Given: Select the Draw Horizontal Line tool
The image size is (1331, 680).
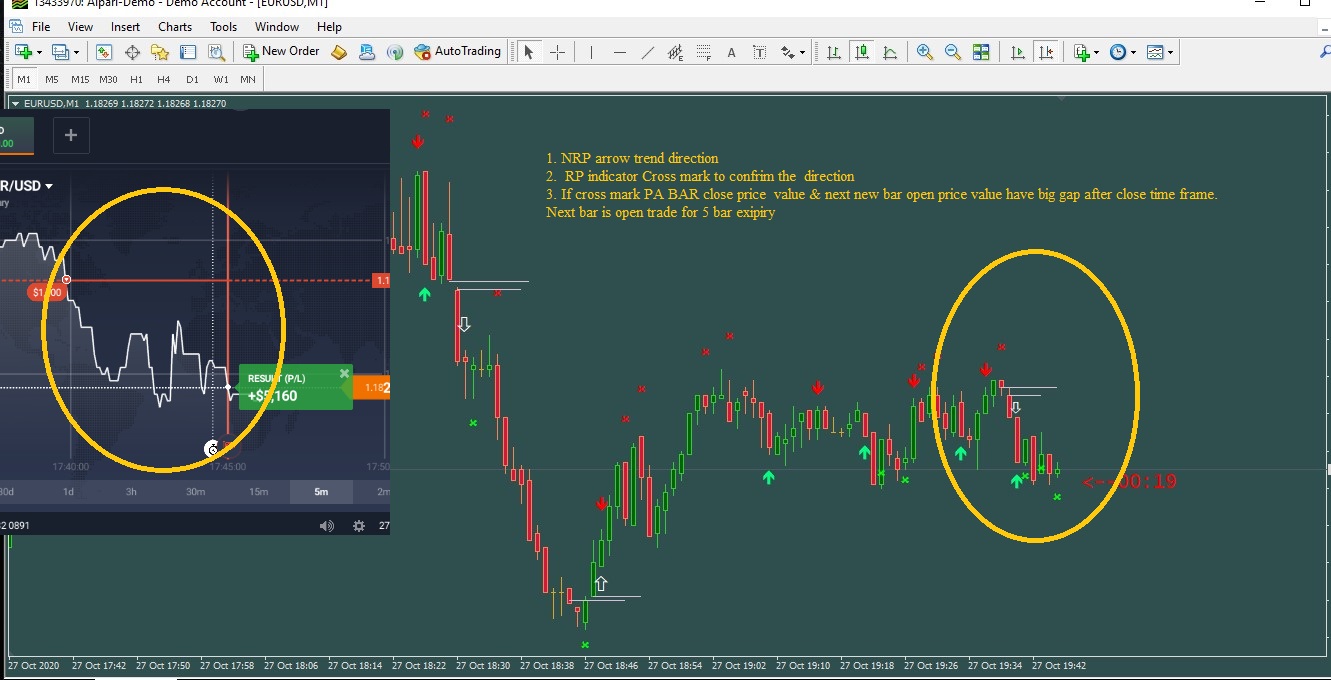Looking at the screenshot, I should tap(620, 52).
